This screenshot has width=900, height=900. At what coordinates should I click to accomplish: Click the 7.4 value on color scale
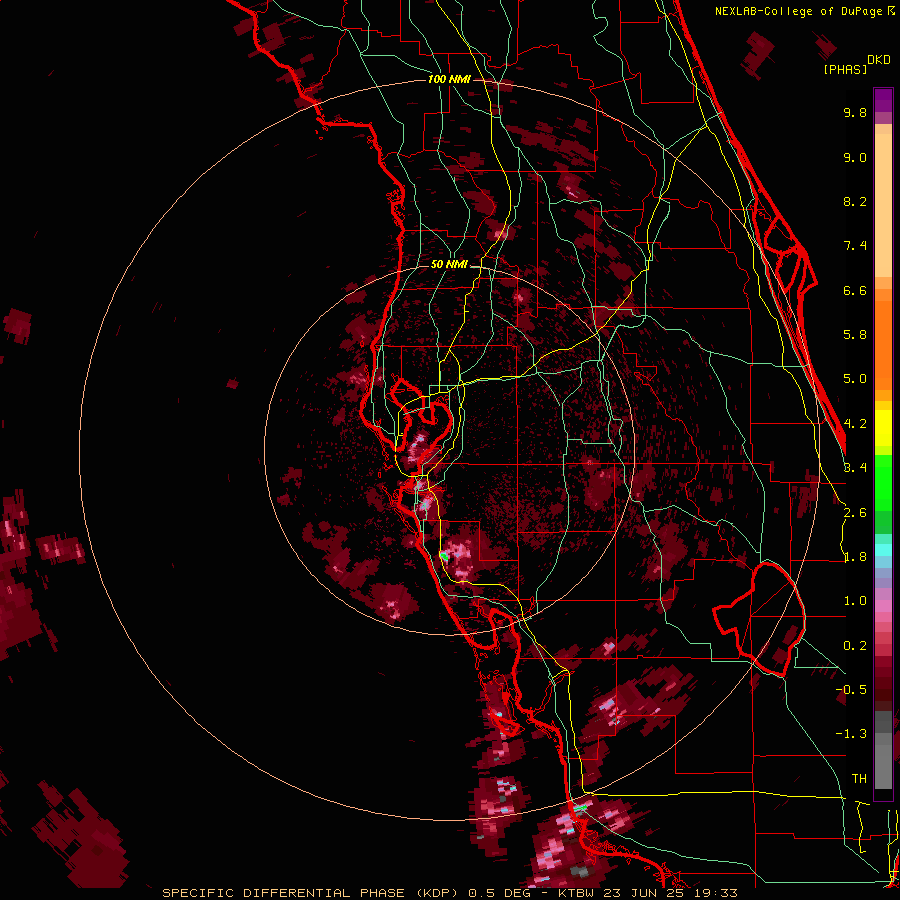855,246
